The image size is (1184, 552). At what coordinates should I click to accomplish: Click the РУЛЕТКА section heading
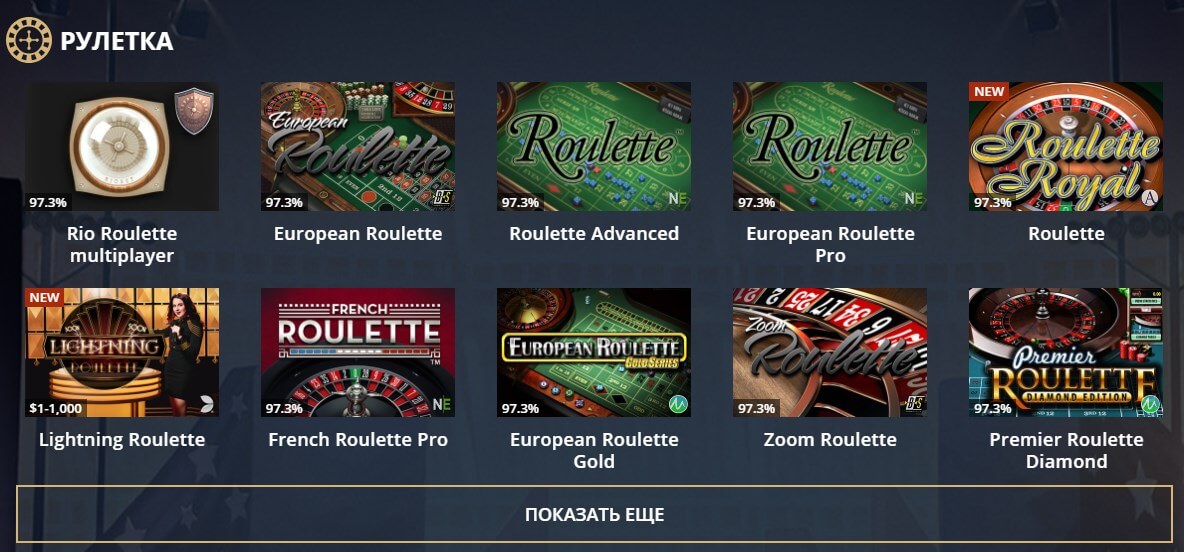[x=117, y=41]
